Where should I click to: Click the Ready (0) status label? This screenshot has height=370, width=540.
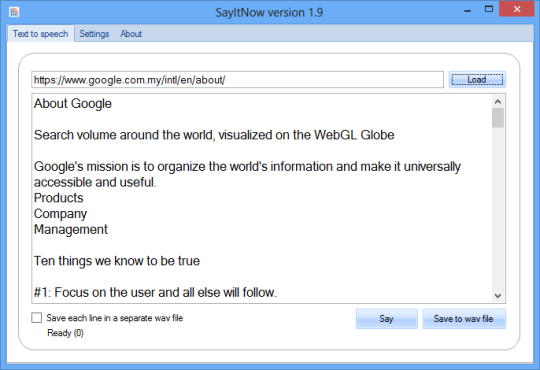65,333
